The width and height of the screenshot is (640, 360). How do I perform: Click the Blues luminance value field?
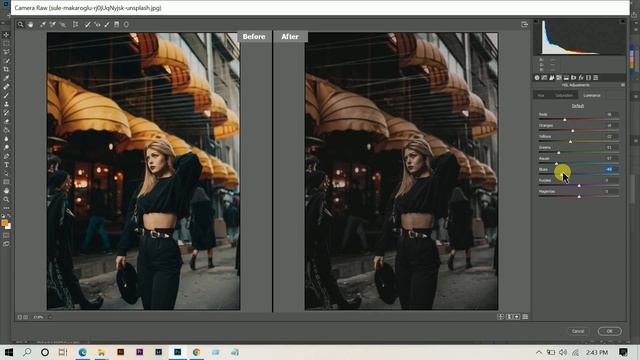click(x=610, y=169)
